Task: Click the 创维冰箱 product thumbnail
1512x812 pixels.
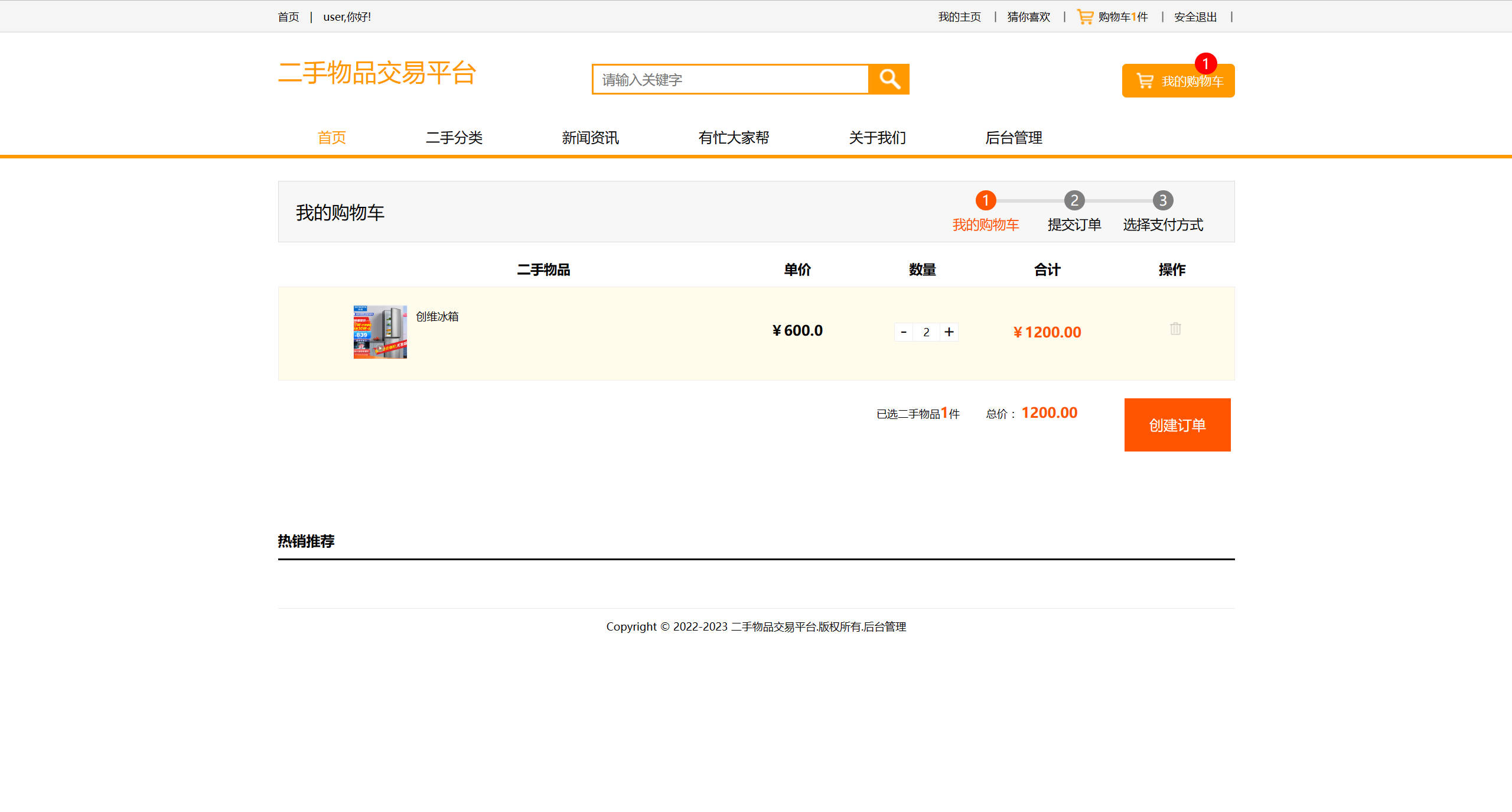Action: [x=379, y=332]
